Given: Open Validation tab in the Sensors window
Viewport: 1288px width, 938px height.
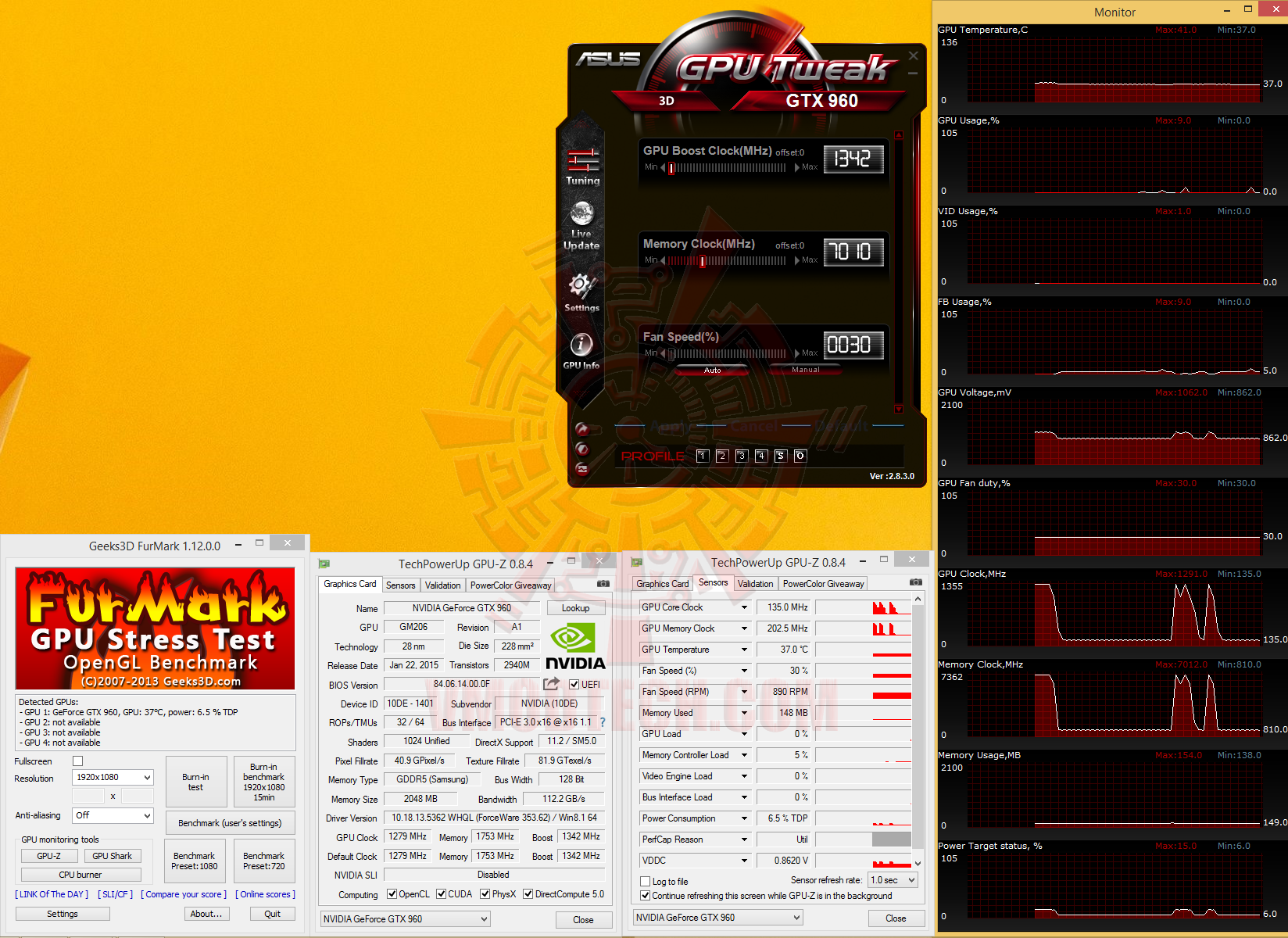Looking at the screenshot, I should 756,584.
